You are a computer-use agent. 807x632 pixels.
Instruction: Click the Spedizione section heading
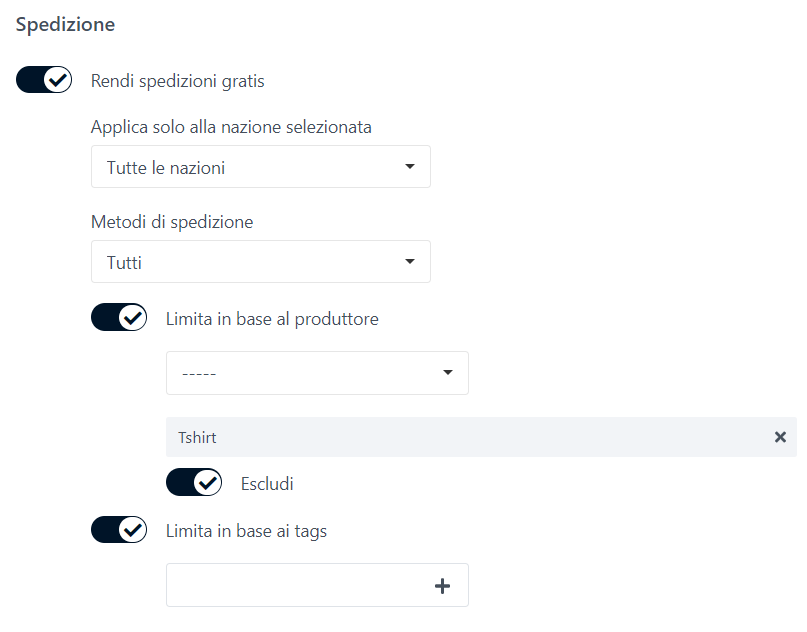pyautogui.click(x=65, y=25)
